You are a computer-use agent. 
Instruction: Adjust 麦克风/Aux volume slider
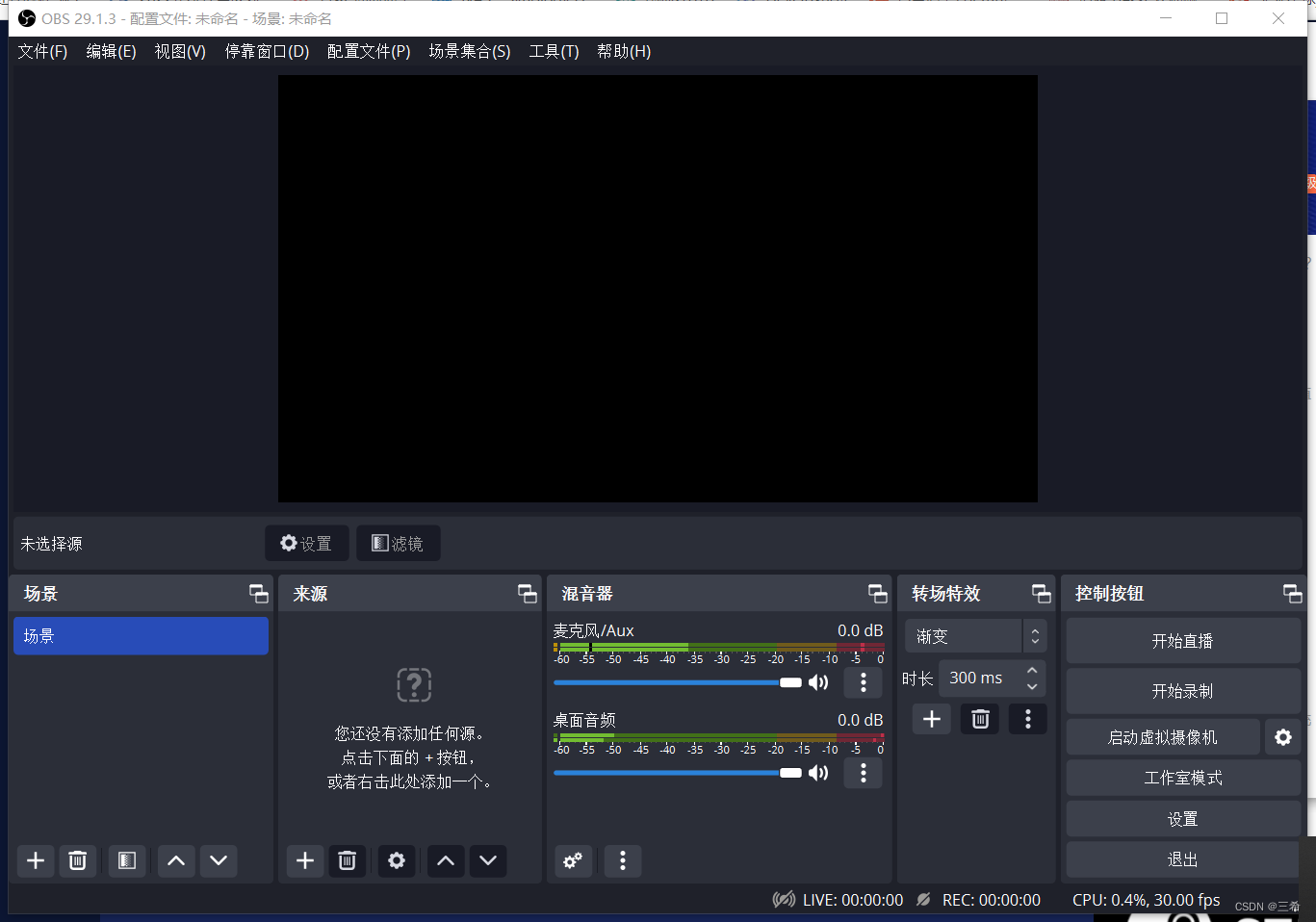(678, 682)
